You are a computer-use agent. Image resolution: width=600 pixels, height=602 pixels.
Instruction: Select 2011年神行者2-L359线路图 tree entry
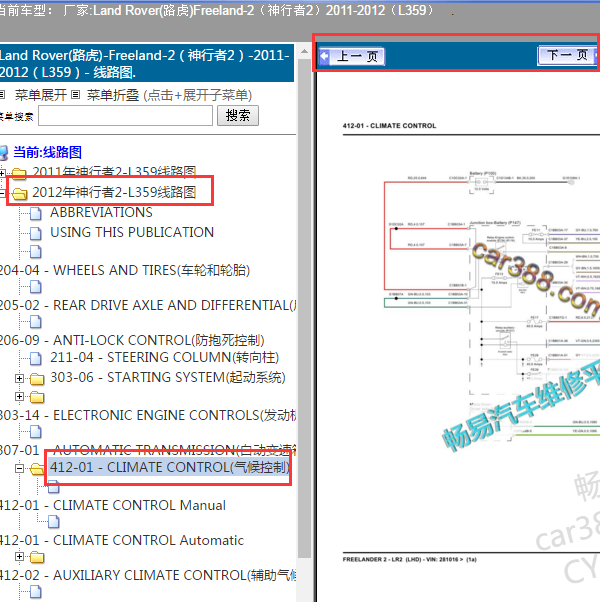(114, 172)
